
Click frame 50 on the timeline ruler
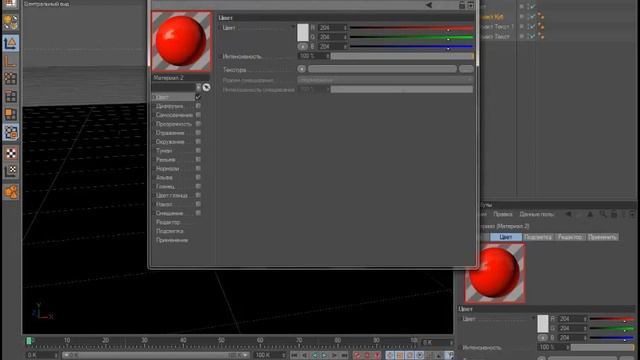pyautogui.click(x=221, y=340)
